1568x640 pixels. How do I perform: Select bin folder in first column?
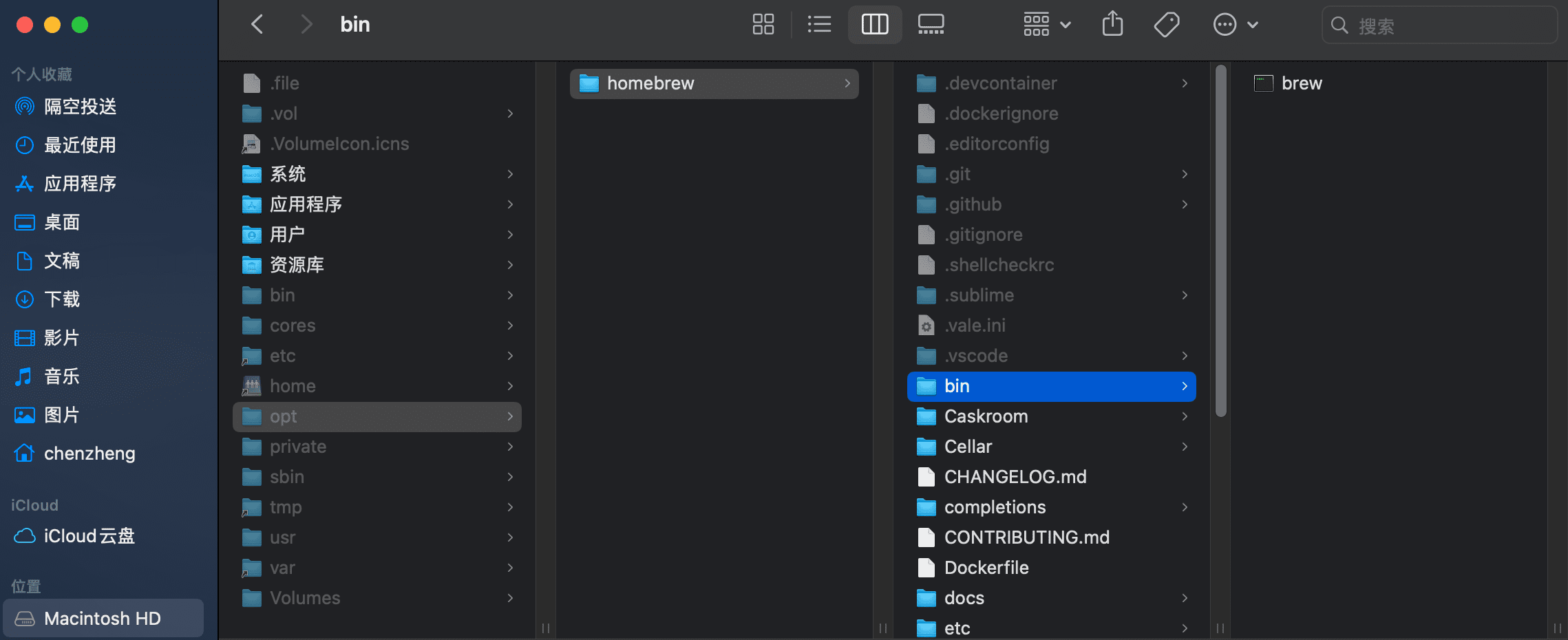point(377,295)
